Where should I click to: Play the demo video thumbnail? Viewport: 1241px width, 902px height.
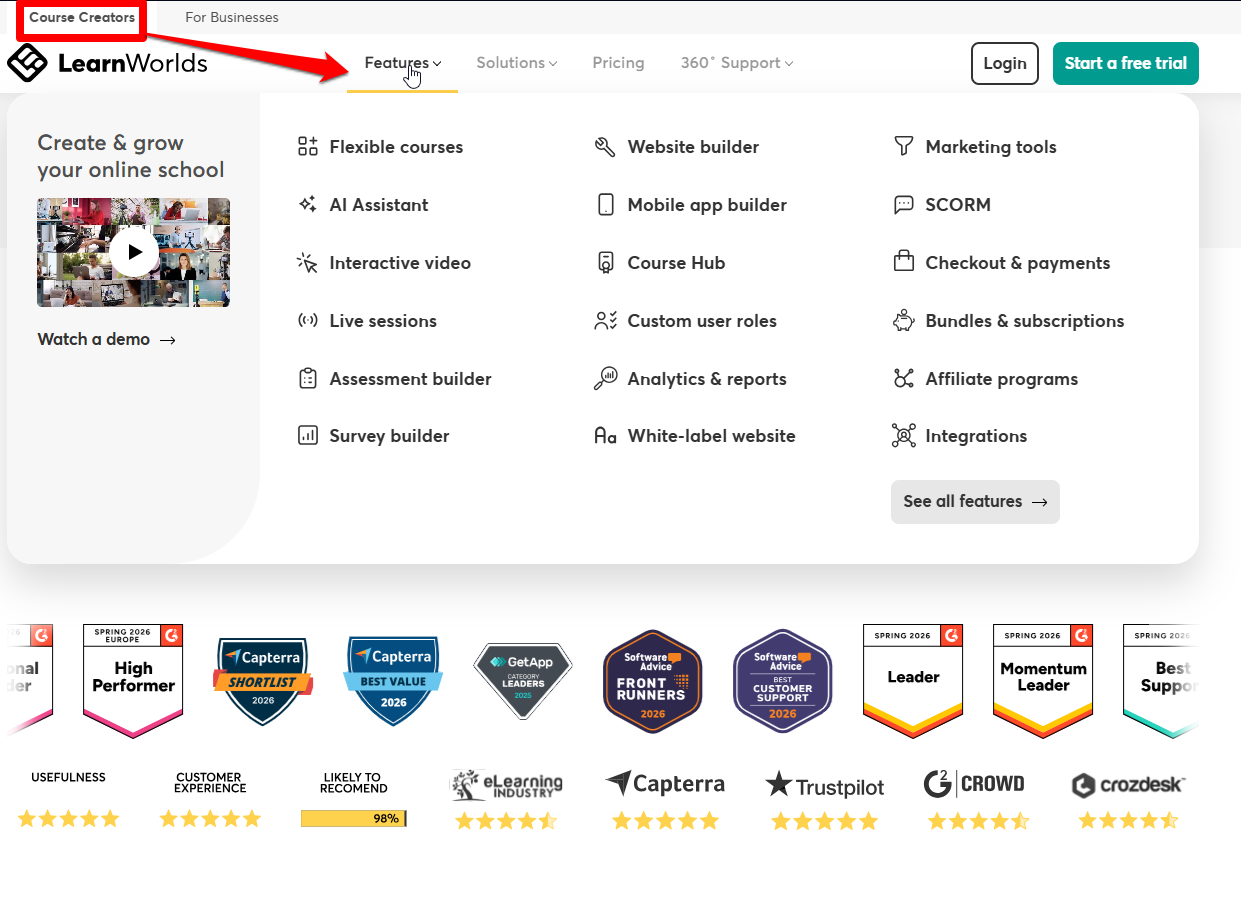[134, 252]
